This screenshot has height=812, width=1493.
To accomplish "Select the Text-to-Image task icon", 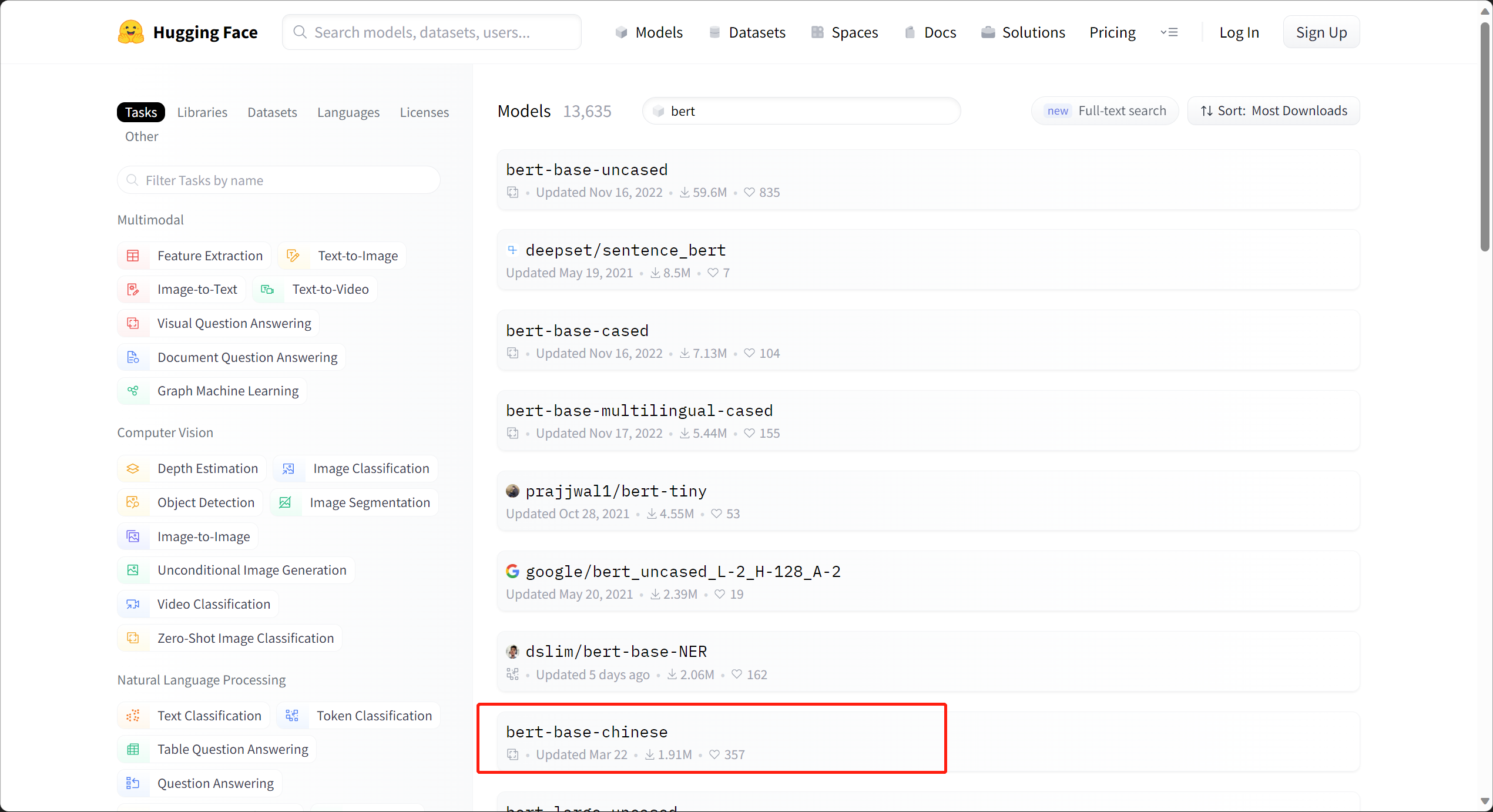I will pos(293,256).
